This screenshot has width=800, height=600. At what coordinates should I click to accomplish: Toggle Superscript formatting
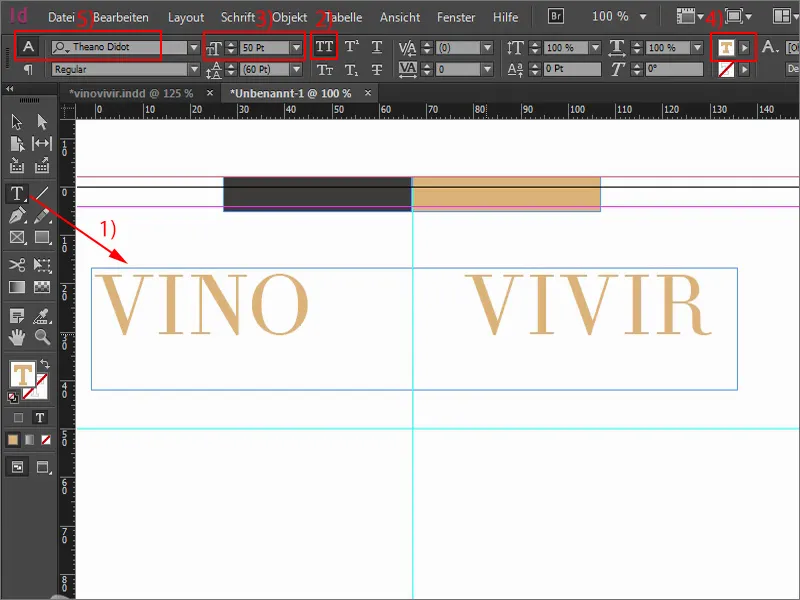click(351, 47)
